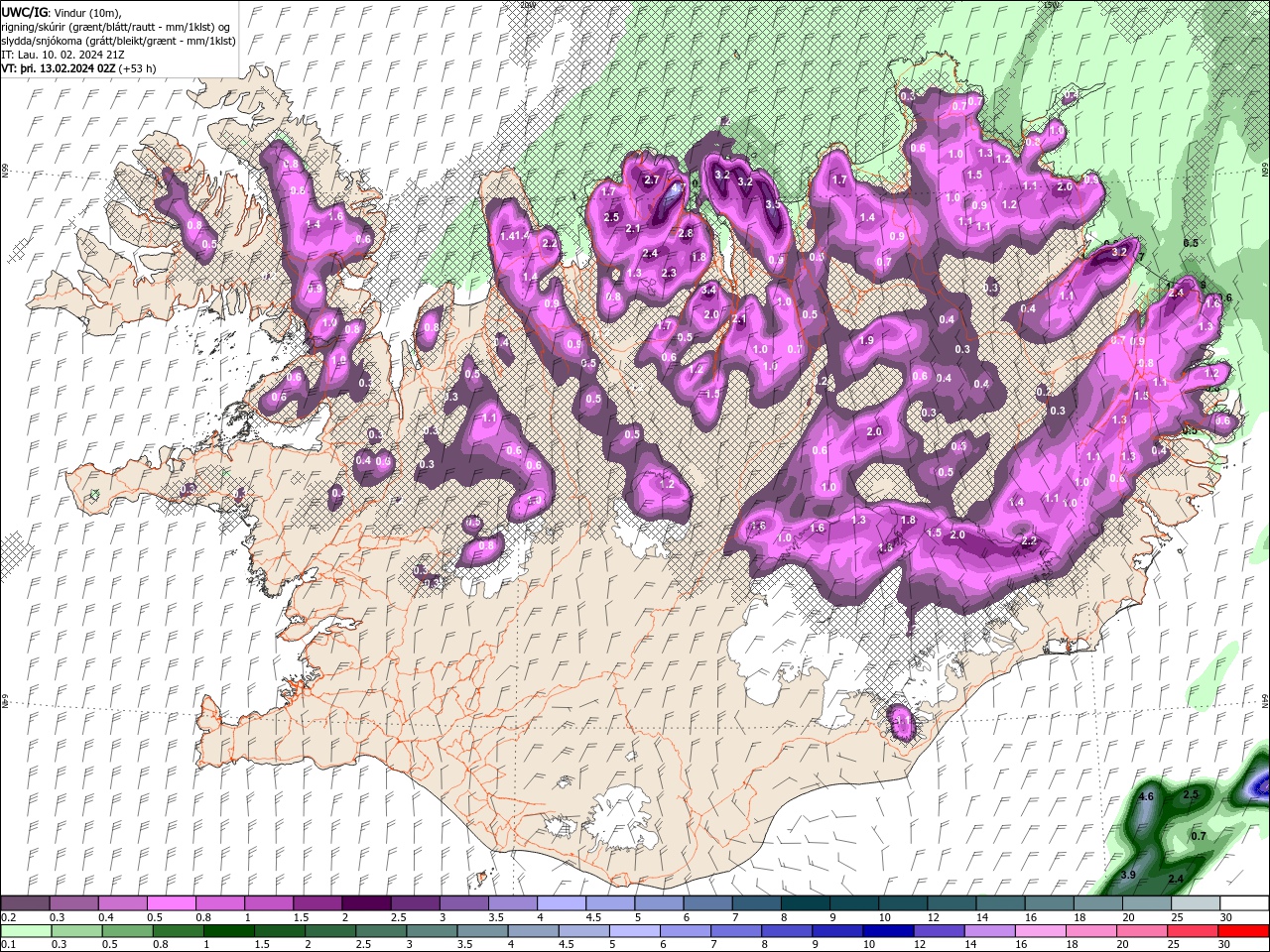The height and width of the screenshot is (952, 1270).
Task: Click the 3.5 snowfall value on the map
Action: point(773,203)
